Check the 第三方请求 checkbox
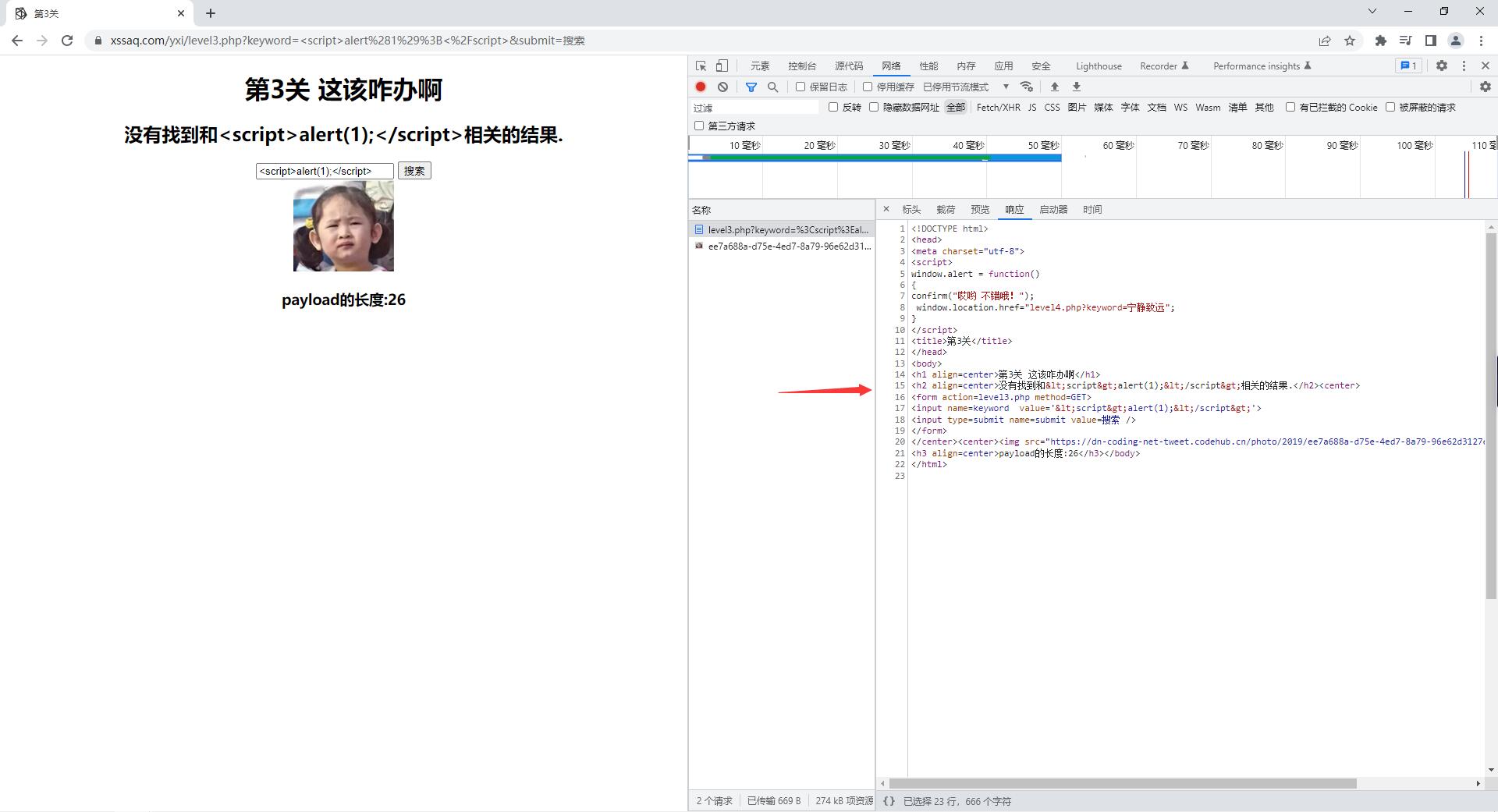 pos(699,126)
